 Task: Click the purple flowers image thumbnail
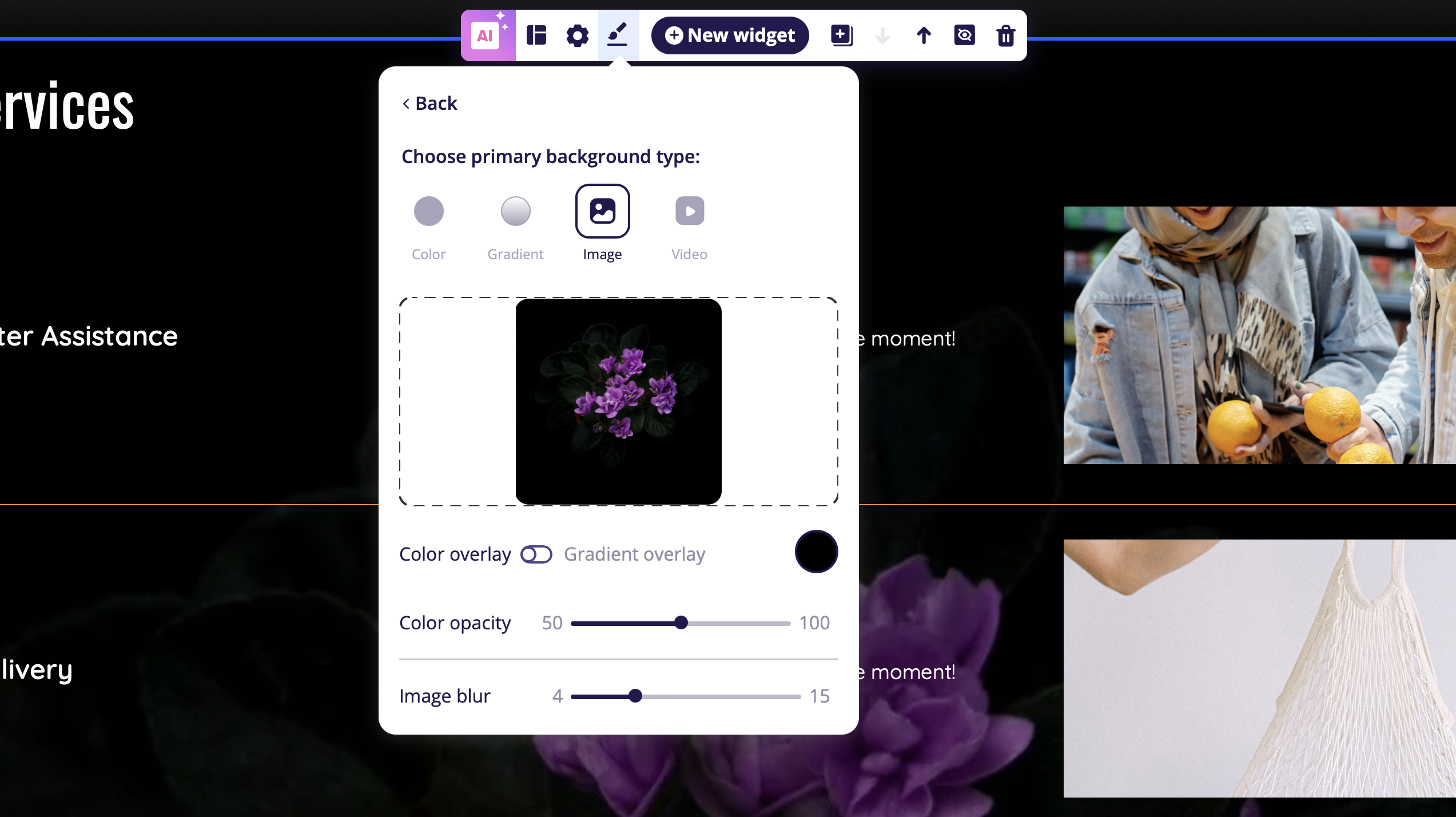click(618, 401)
